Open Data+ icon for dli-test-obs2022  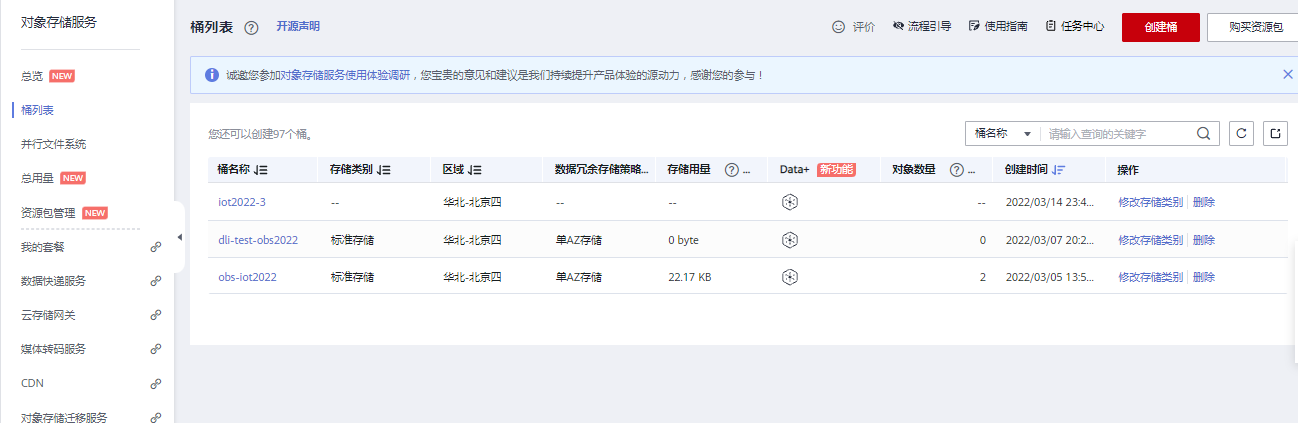[789, 240]
